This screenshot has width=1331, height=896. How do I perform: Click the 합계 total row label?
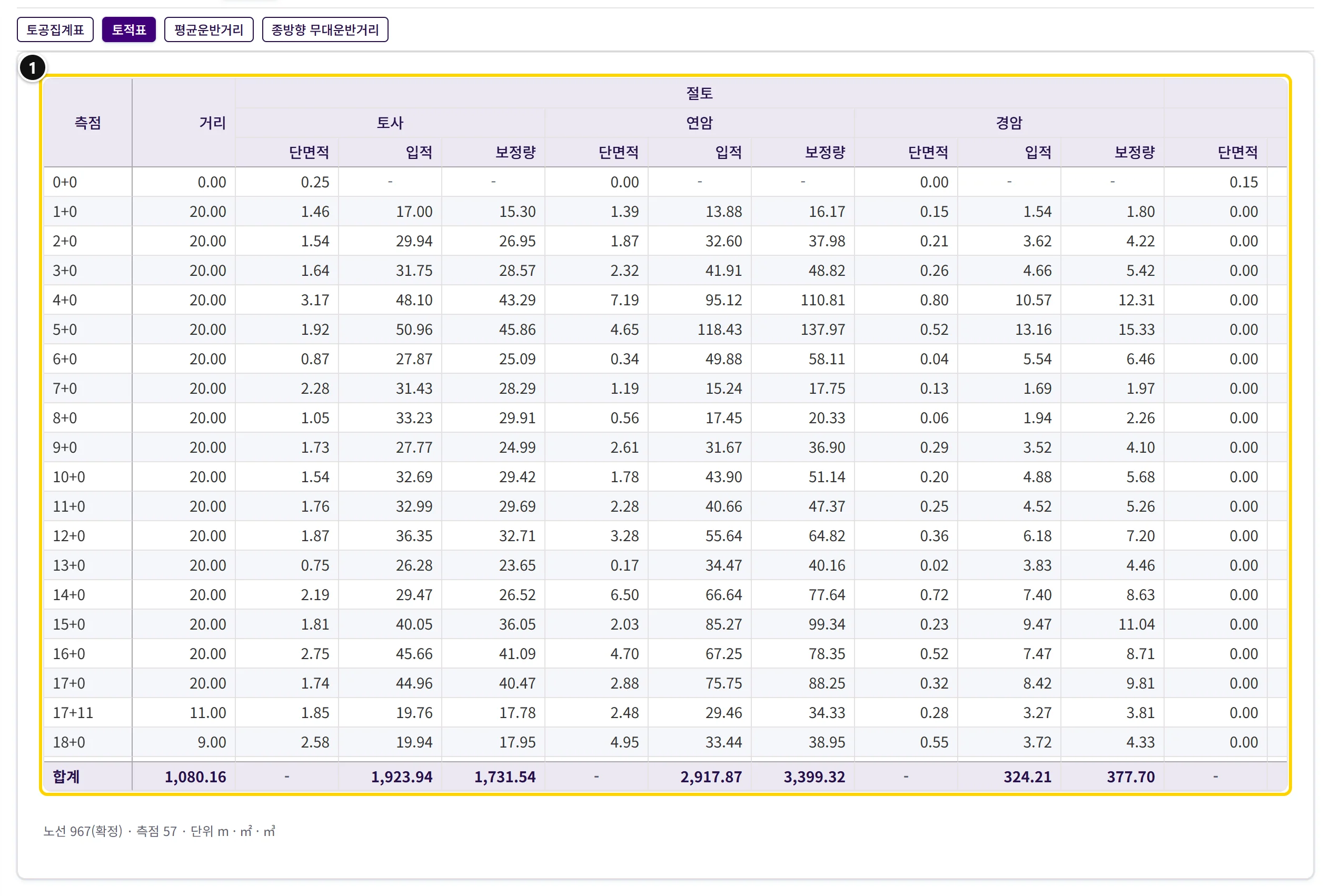click(66, 776)
